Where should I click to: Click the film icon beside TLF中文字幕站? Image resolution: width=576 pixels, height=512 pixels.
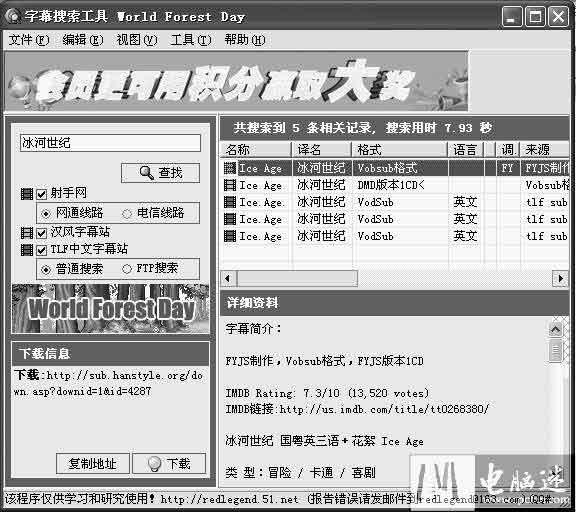tap(26, 250)
